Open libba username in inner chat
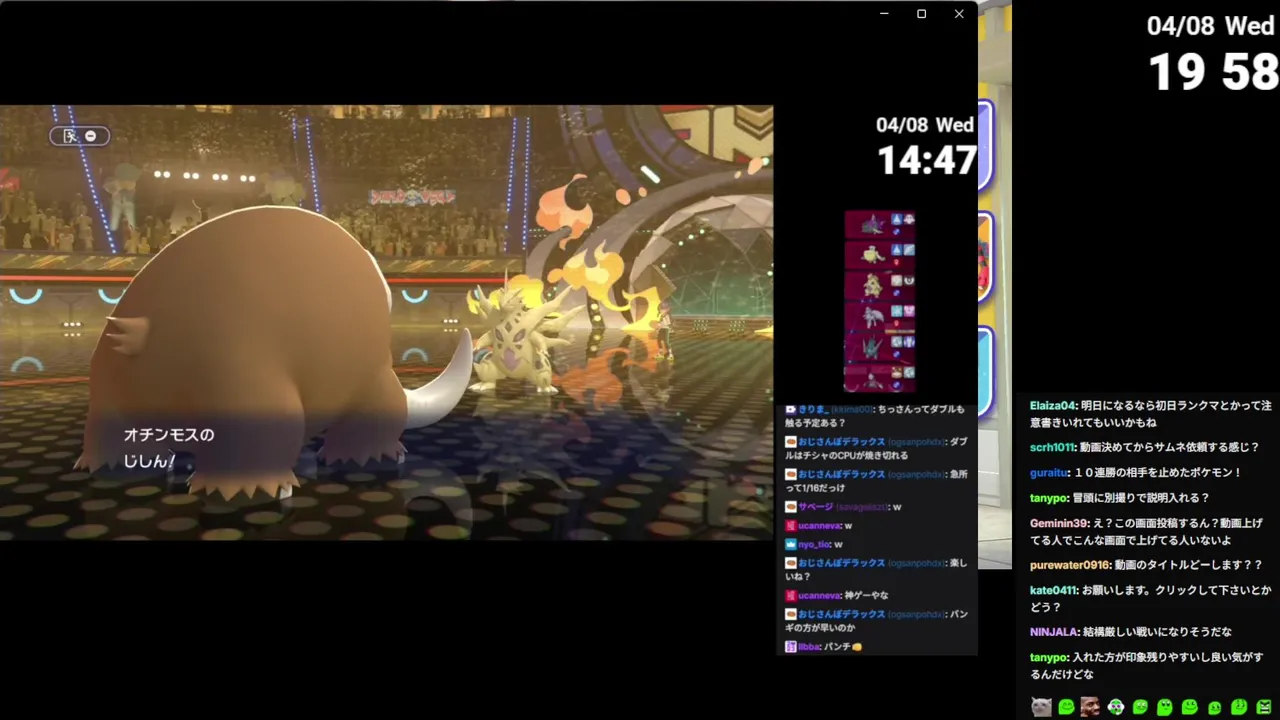Image resolution: width=1280 pixels, height=720 pixels. 809,647
